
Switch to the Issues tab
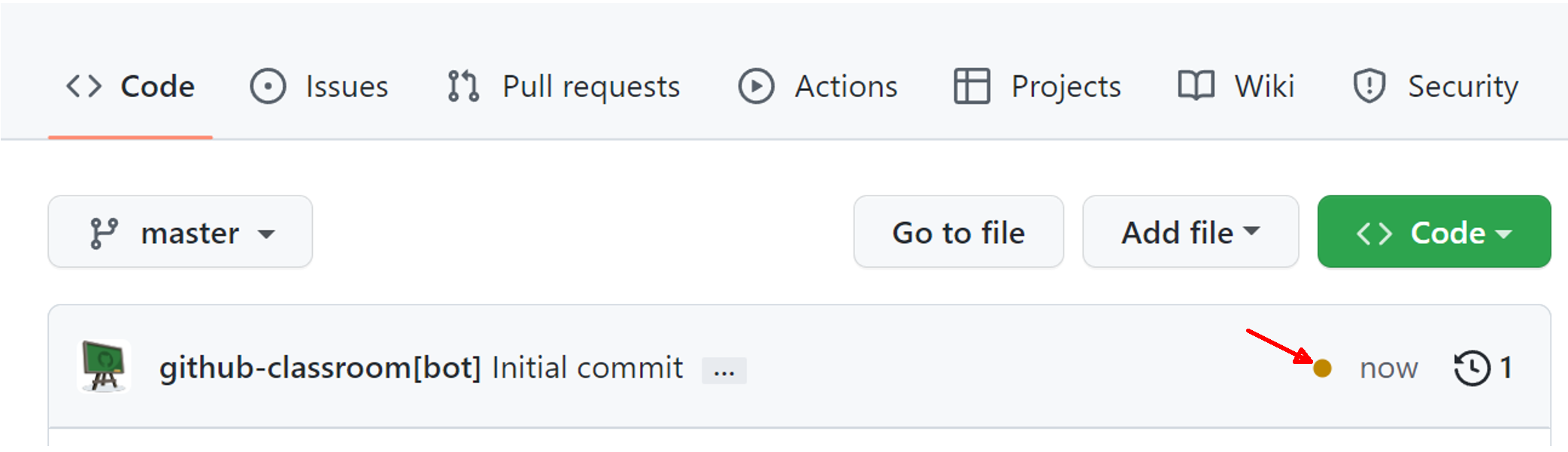pos(346,86)
